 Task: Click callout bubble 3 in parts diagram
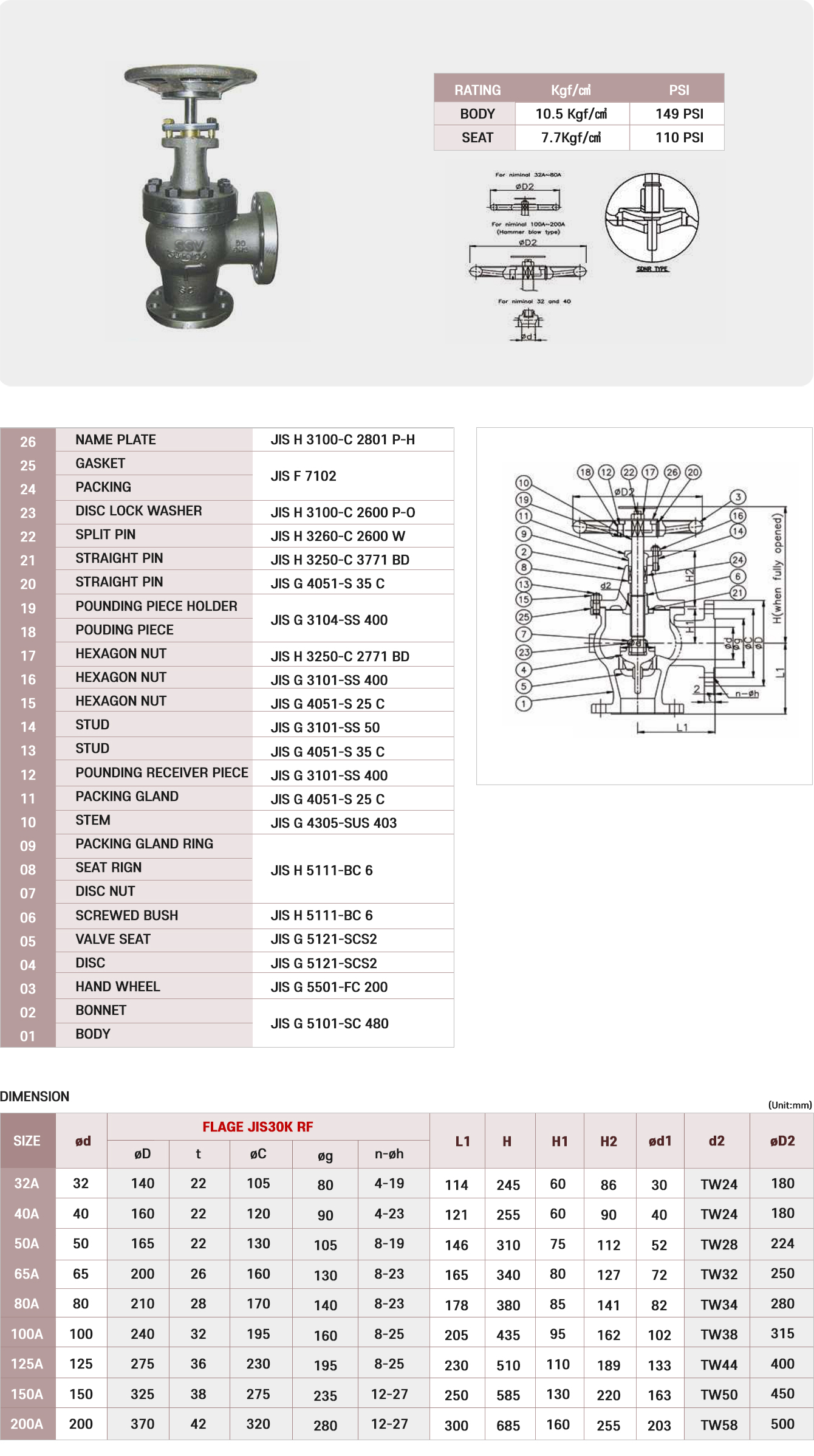pos(738,497)
